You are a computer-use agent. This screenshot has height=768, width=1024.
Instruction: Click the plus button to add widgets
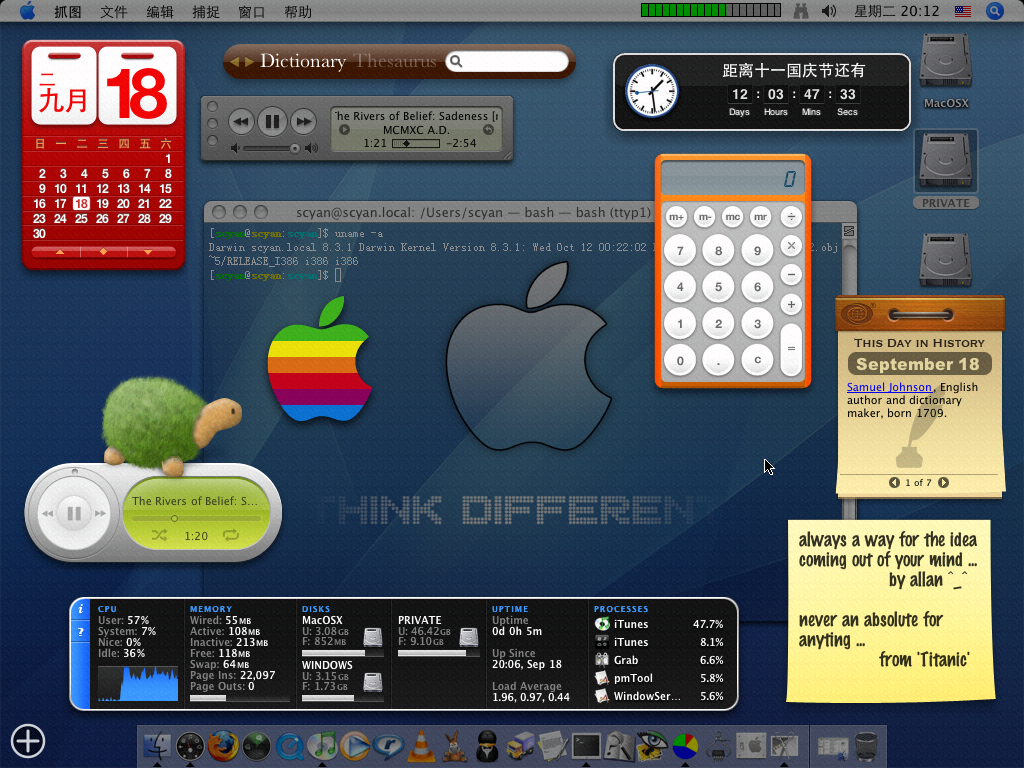(x=28, y=741)
